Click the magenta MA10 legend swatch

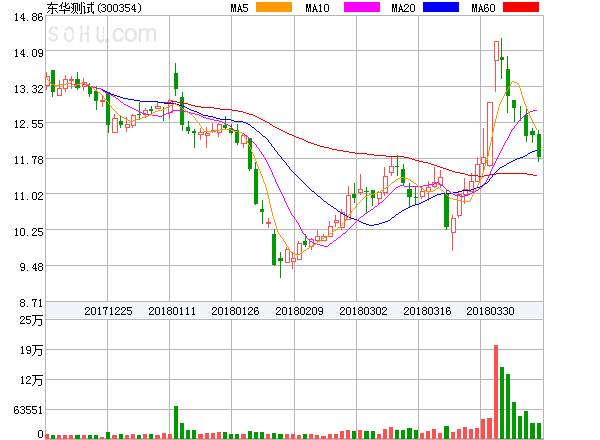click(362, 7)
